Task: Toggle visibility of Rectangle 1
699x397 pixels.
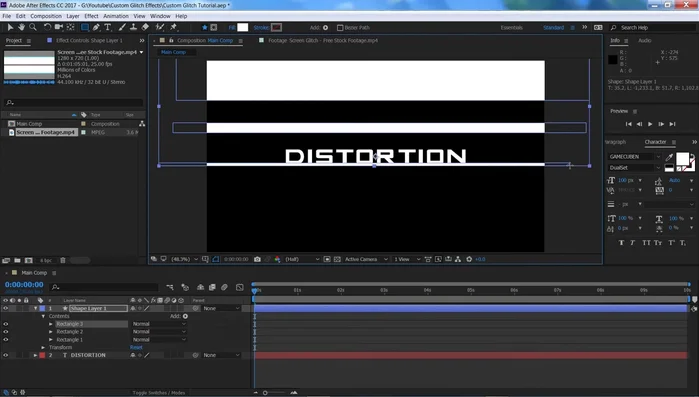Action: 5,340
